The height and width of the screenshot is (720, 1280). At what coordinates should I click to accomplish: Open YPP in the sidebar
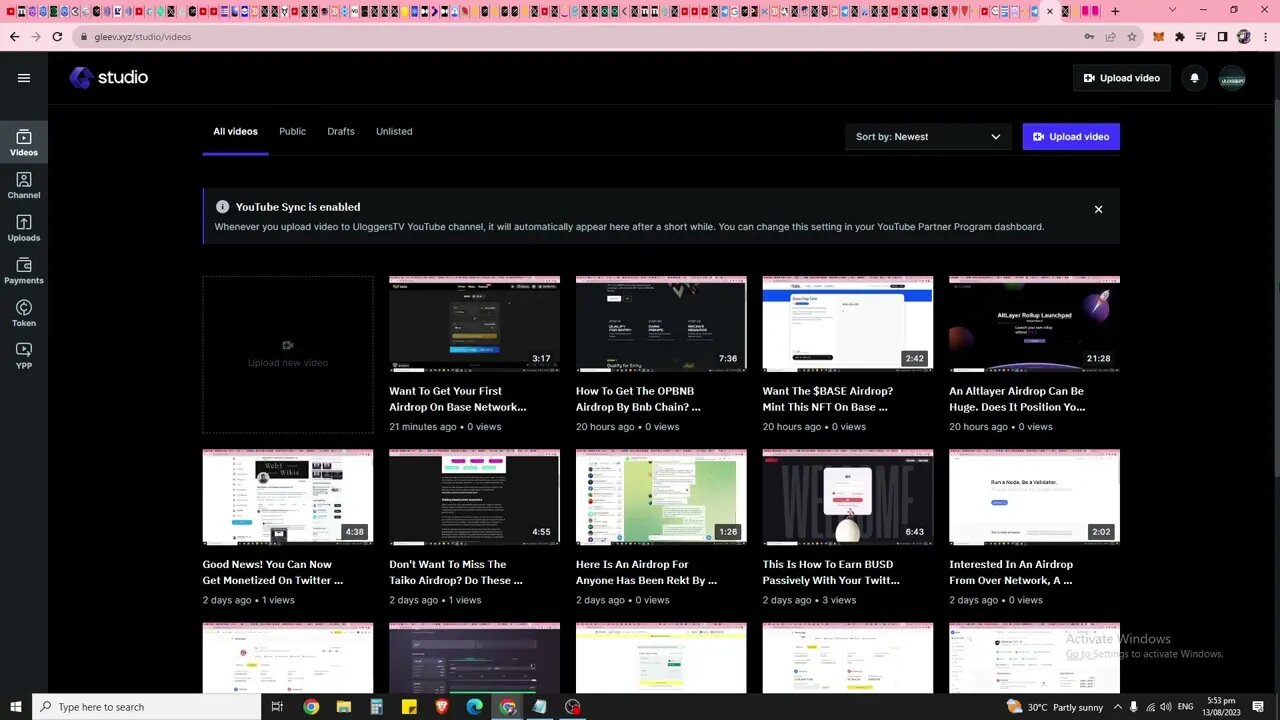point(24,356)
